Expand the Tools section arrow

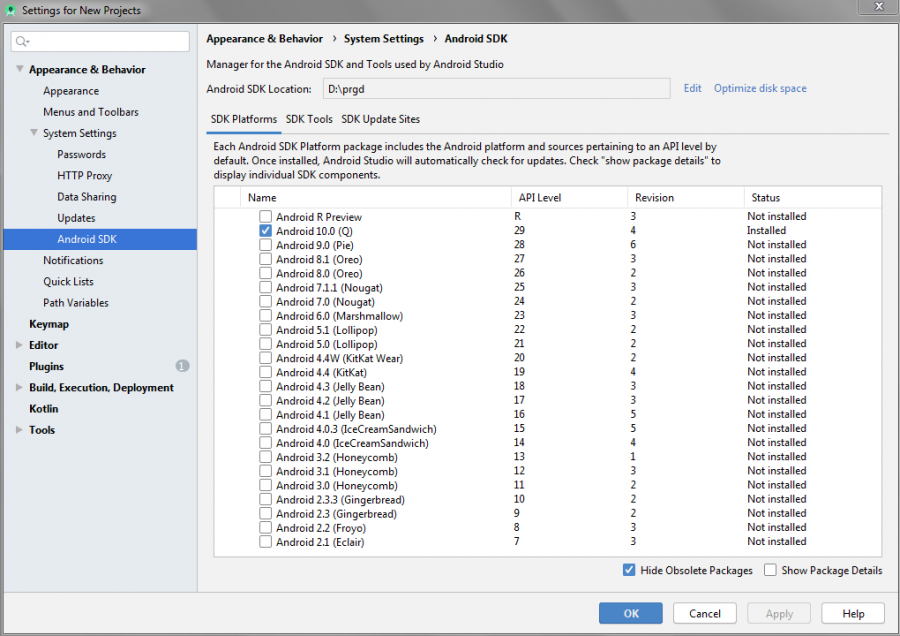(19, 430)
